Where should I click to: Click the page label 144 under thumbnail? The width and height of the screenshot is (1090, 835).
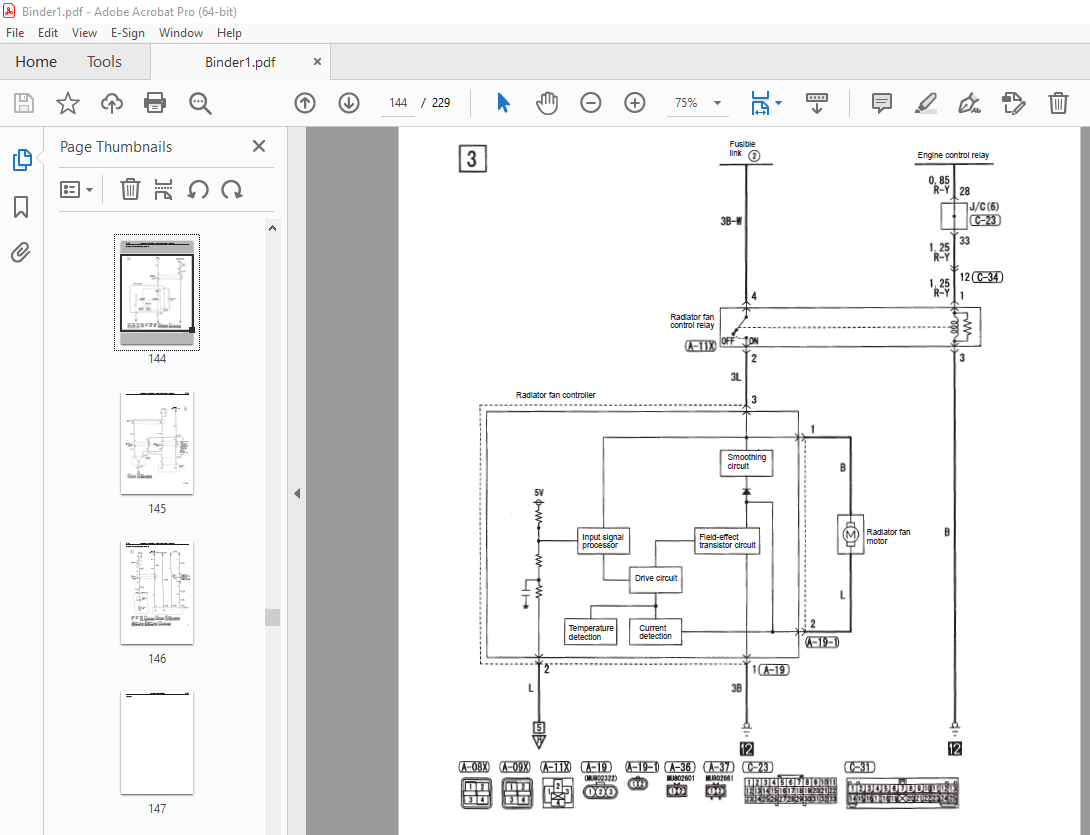[157, 359]
